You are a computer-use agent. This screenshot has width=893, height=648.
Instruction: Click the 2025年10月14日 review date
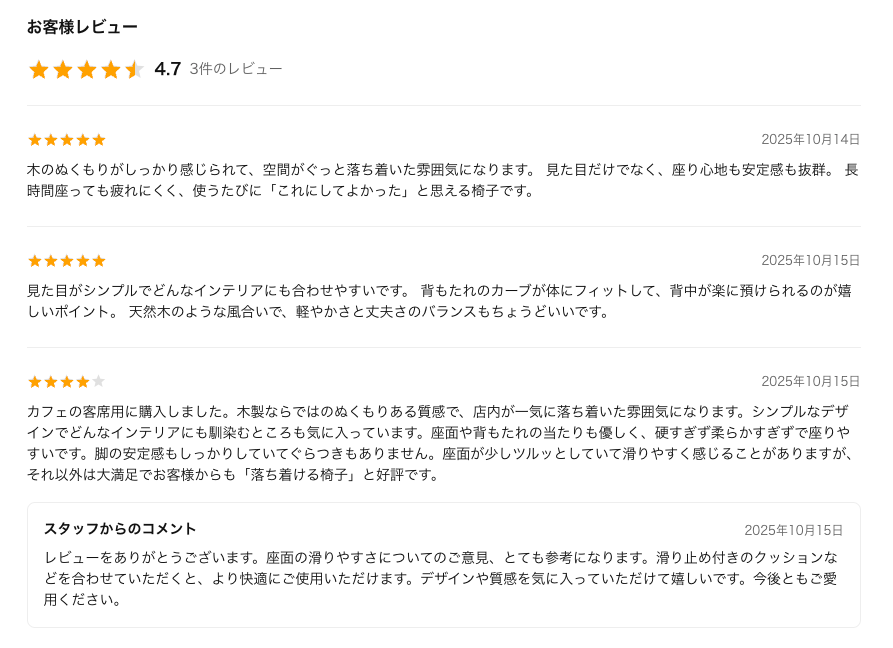tap(810, 140)
